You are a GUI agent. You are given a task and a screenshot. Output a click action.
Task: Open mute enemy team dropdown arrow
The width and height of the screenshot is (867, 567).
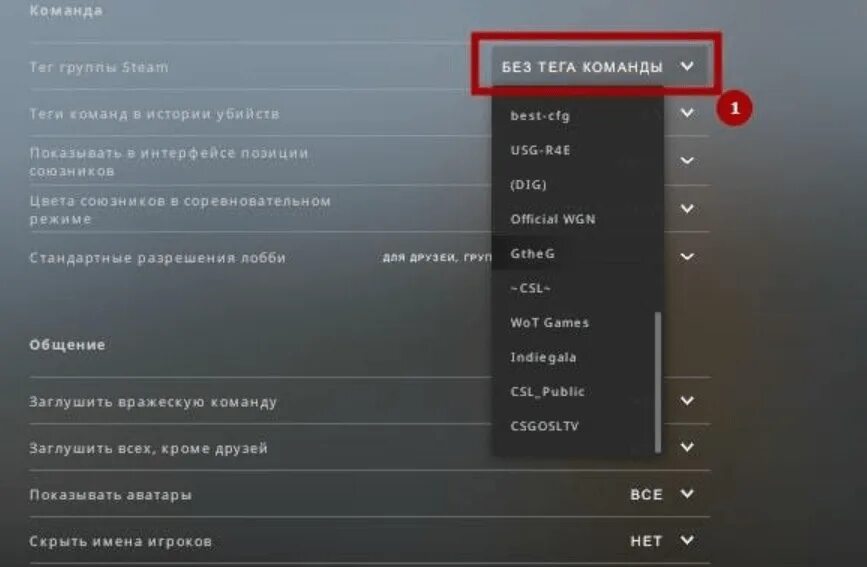(x=687, y=400)
